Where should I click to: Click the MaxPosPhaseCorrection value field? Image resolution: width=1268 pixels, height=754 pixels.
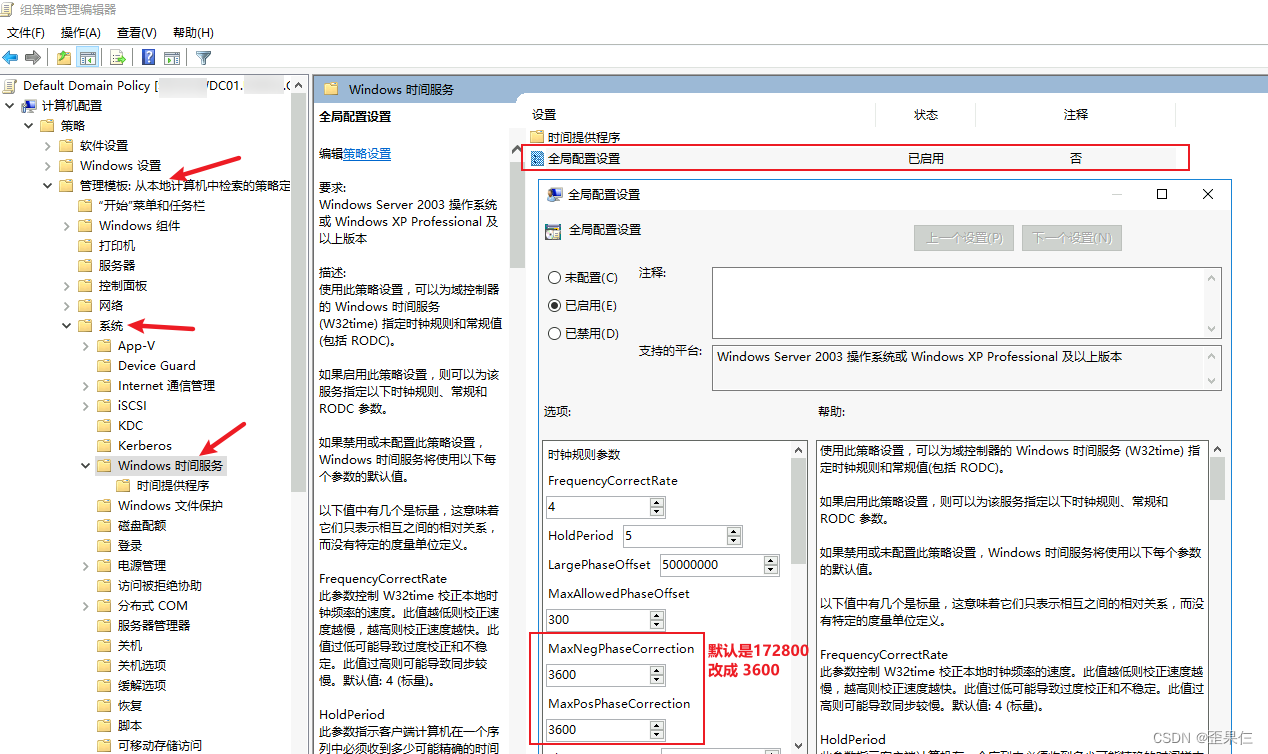pos(598,730)
